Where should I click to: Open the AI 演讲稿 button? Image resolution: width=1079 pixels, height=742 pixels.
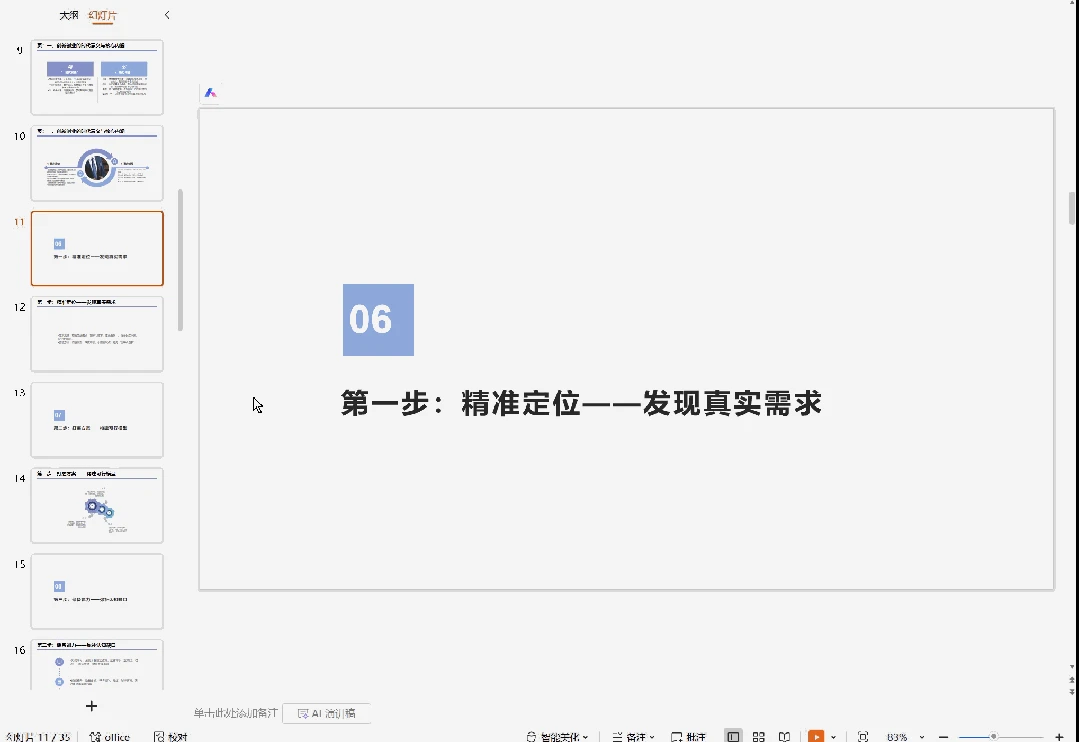[327, 713]
